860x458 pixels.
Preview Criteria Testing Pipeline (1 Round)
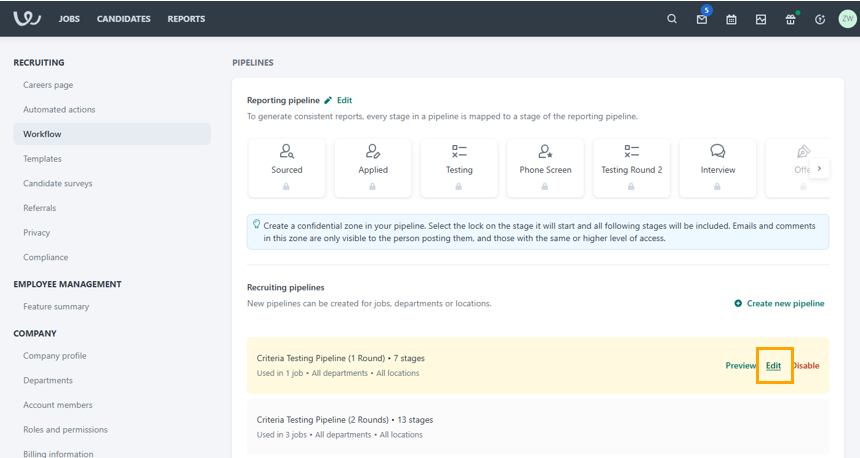[740, 365]
